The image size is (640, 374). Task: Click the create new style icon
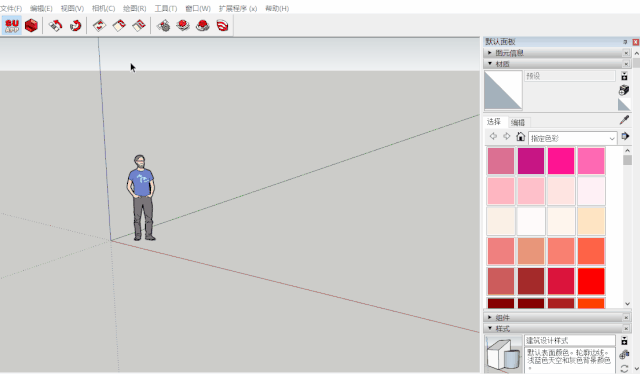point(624,354)
